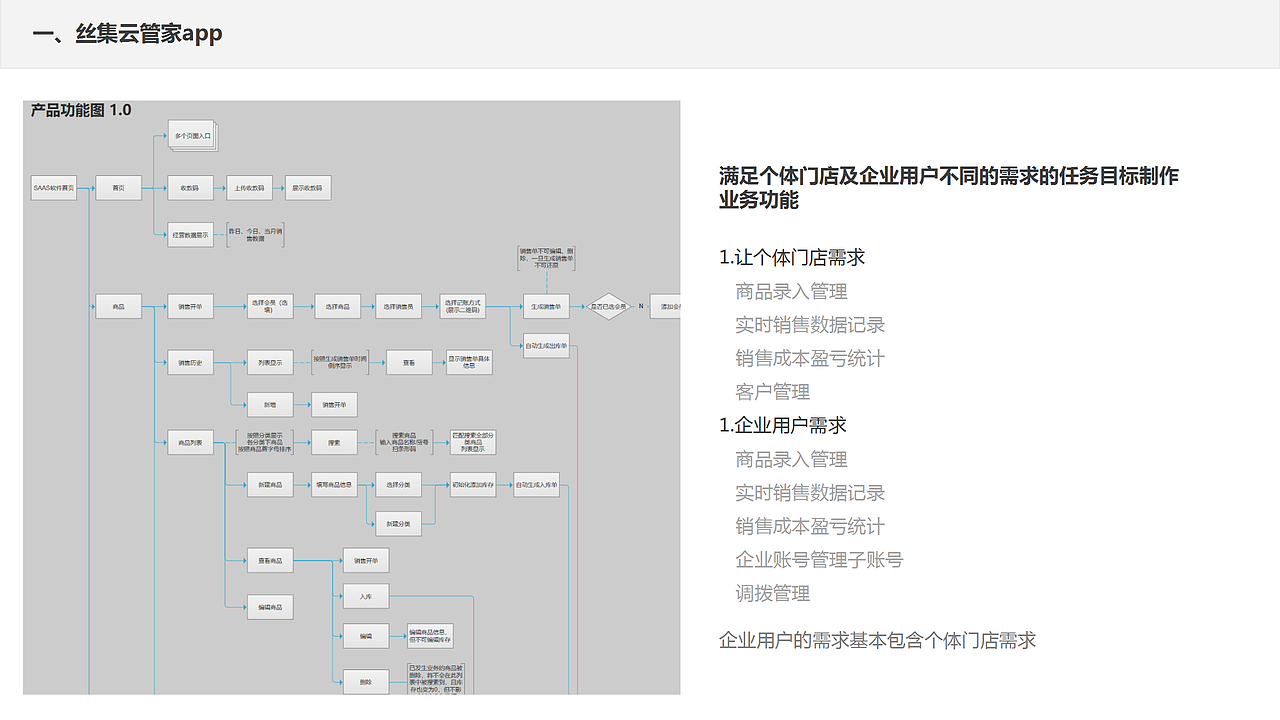Select the 填写商品信息 flowchart node

point(334,485)
